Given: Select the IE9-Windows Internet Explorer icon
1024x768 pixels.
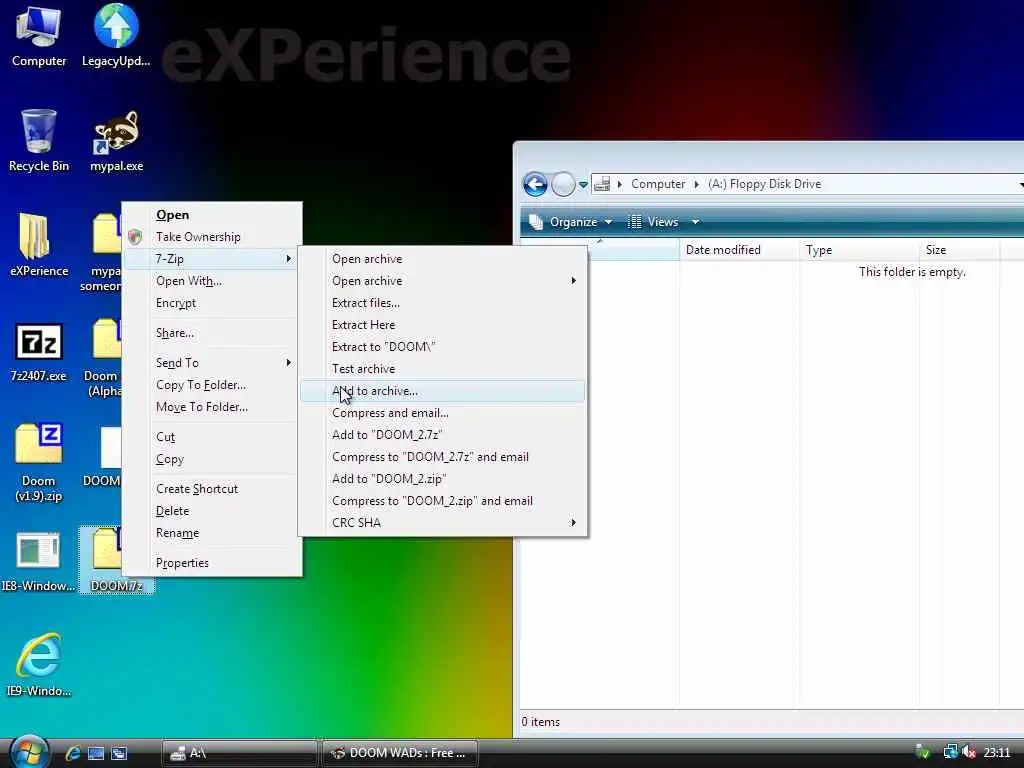Looking at the screenshot, I should click(x=39, y=665).
